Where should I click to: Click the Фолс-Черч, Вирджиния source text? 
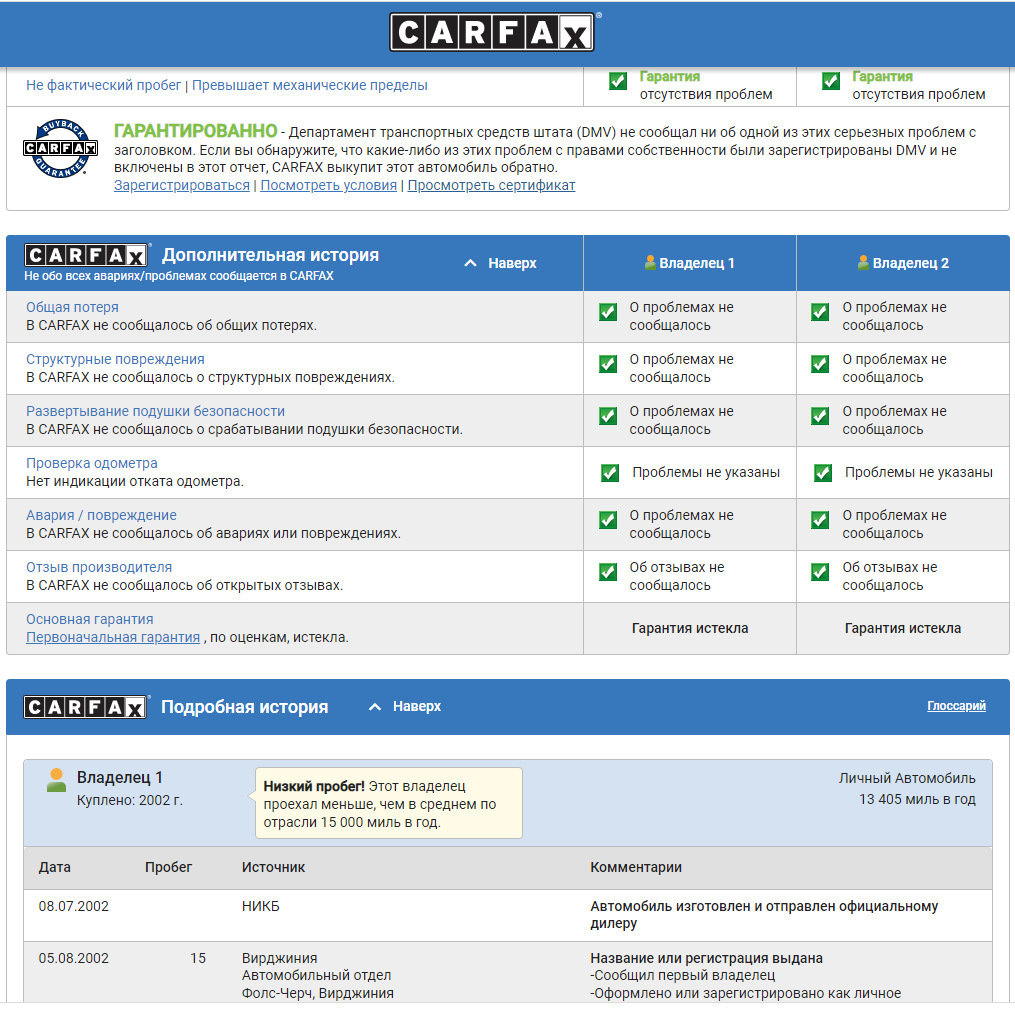point(318,993)
